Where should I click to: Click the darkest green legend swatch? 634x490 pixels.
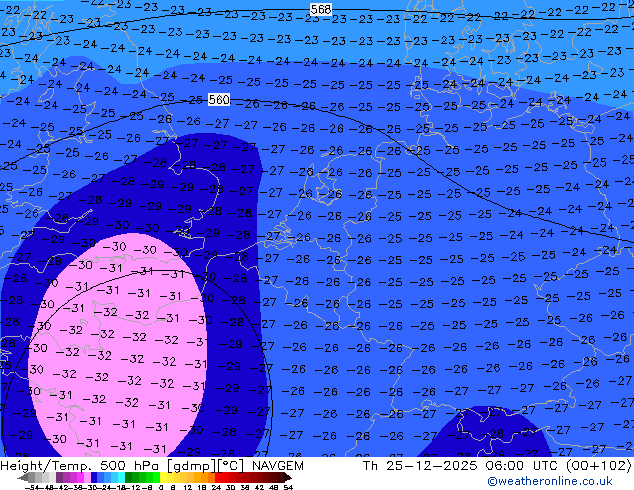(129, 478)
